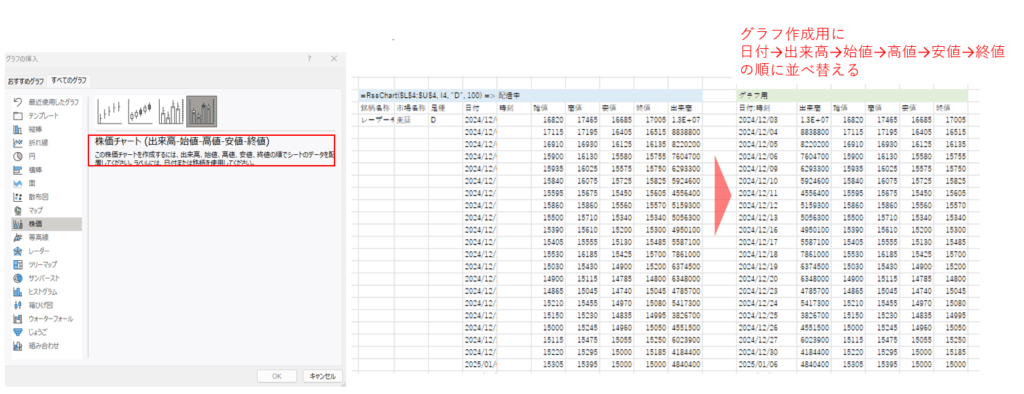Click the レーザーテ stock name cell
The image size is (1024, 394).
click(376, 120)
